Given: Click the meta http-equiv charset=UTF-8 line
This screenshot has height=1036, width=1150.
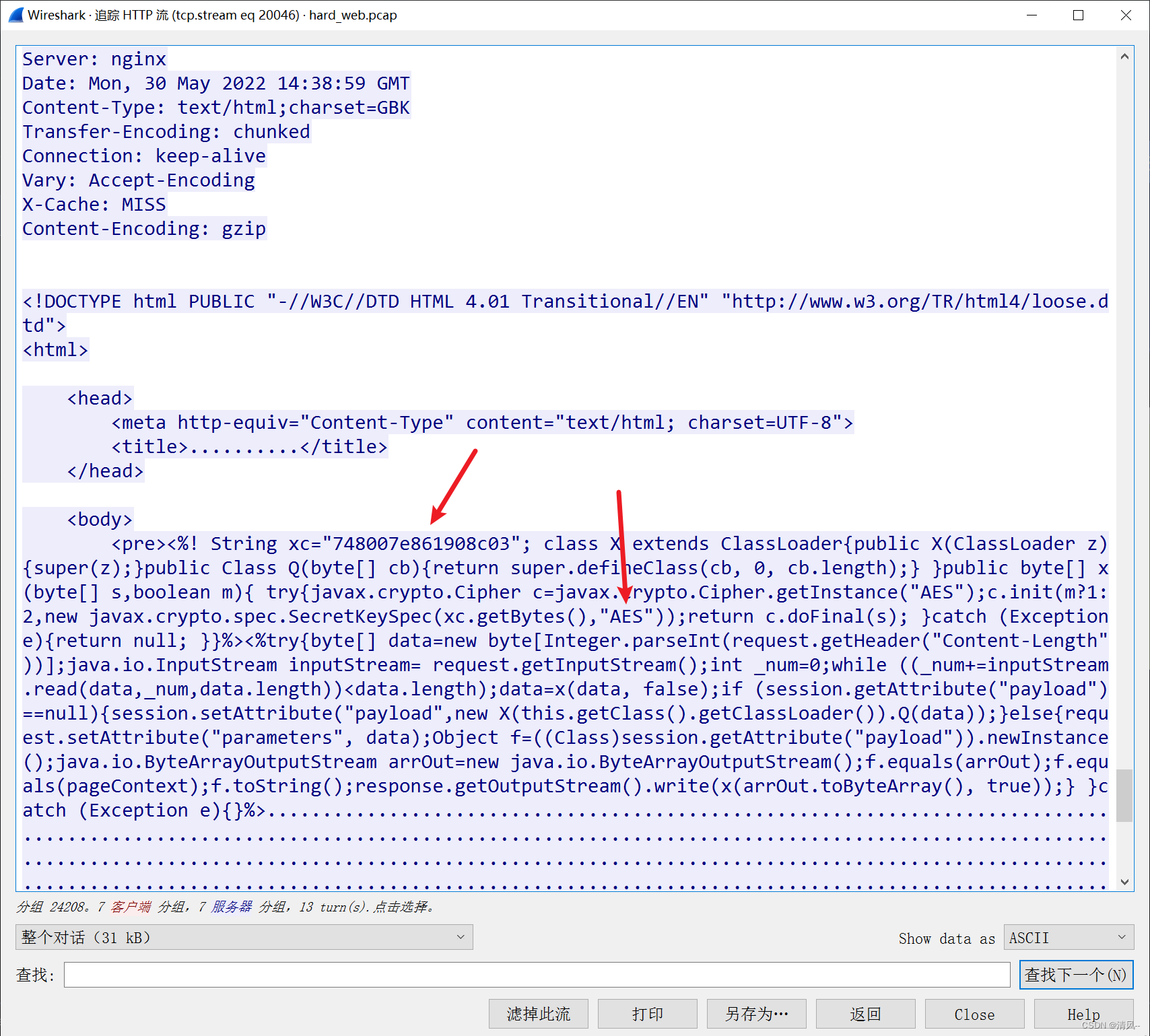Looking at the screenshot, I should tap(482, 423).
